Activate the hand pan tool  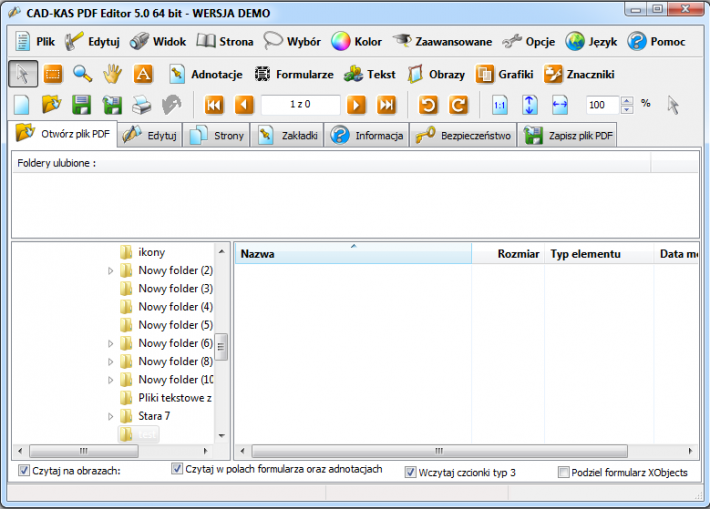tap(112, 74)
